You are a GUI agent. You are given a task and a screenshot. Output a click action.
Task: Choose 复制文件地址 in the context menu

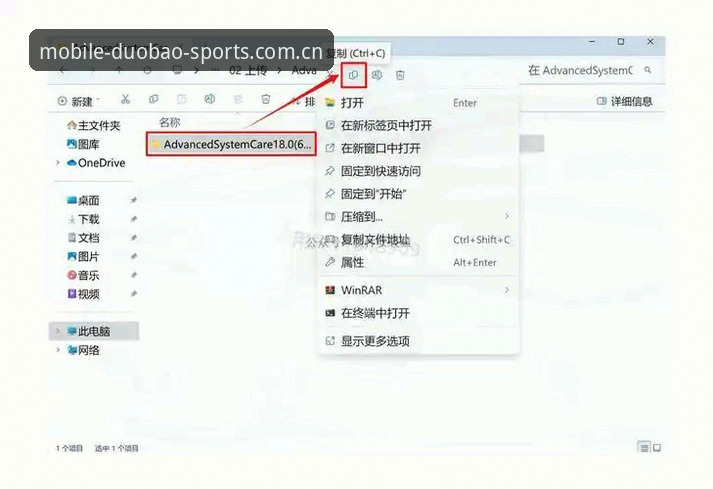(418, 239)
